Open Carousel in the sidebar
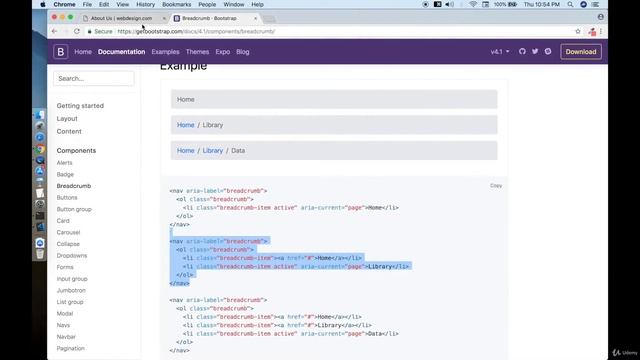This screenshot has height=360, width=640. [68, 232]
